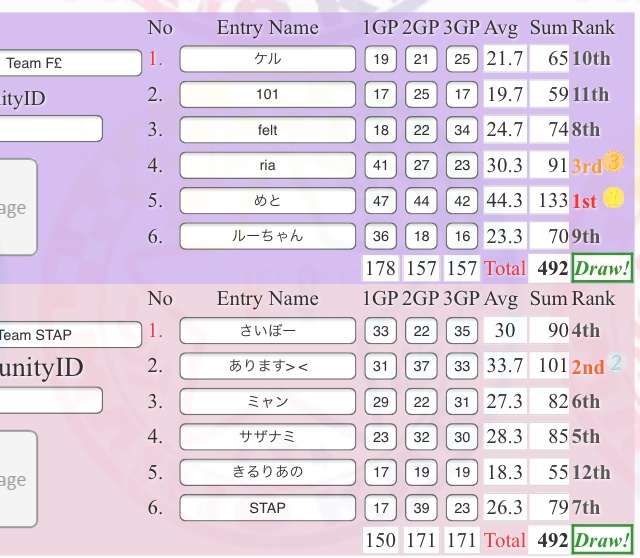Click the bronze medal icon beside 3rd
The width and height of the screenshot is (640, 558).
pos(614,162)
